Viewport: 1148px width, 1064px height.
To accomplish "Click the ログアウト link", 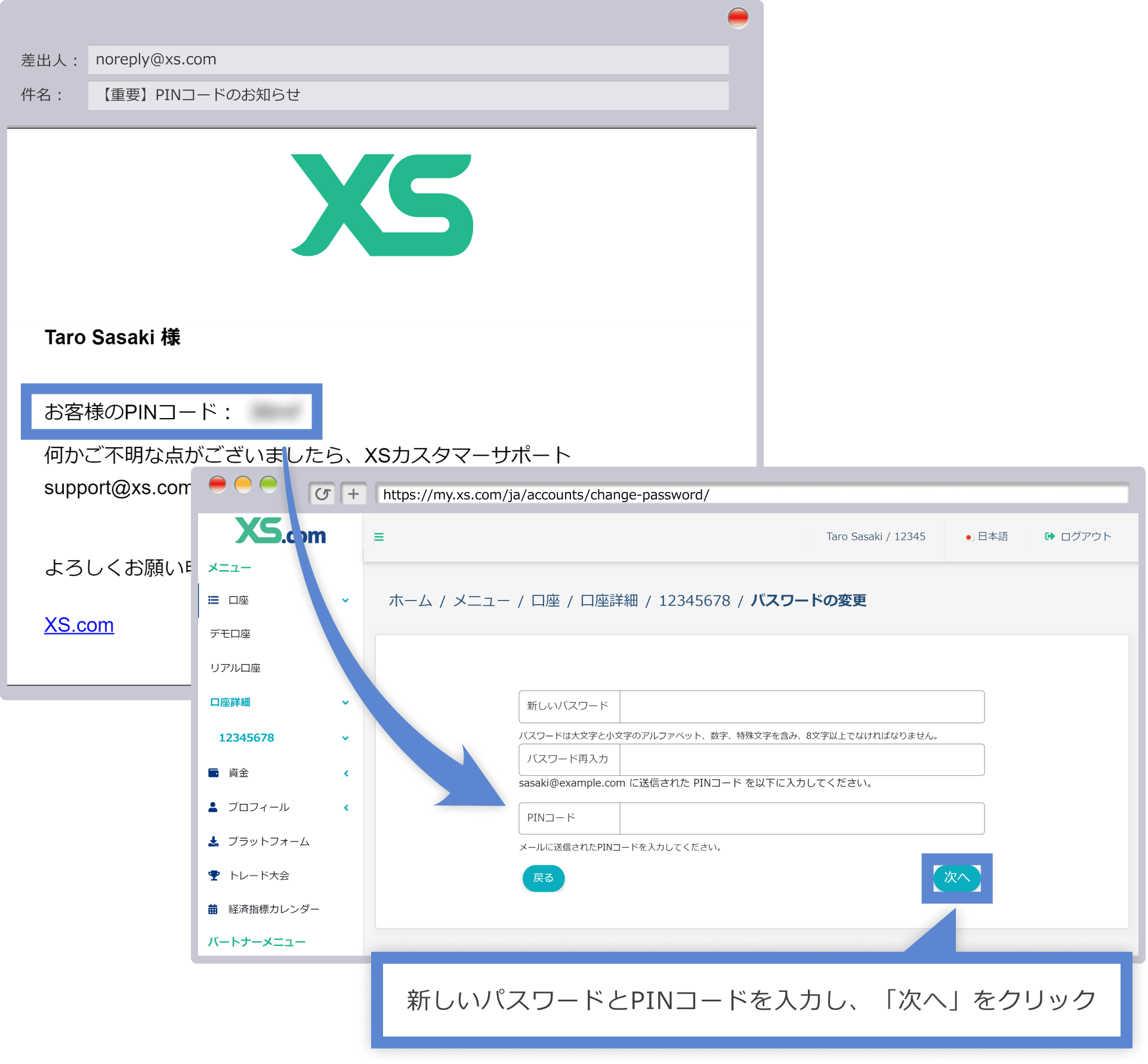I will pos(1086,536).
